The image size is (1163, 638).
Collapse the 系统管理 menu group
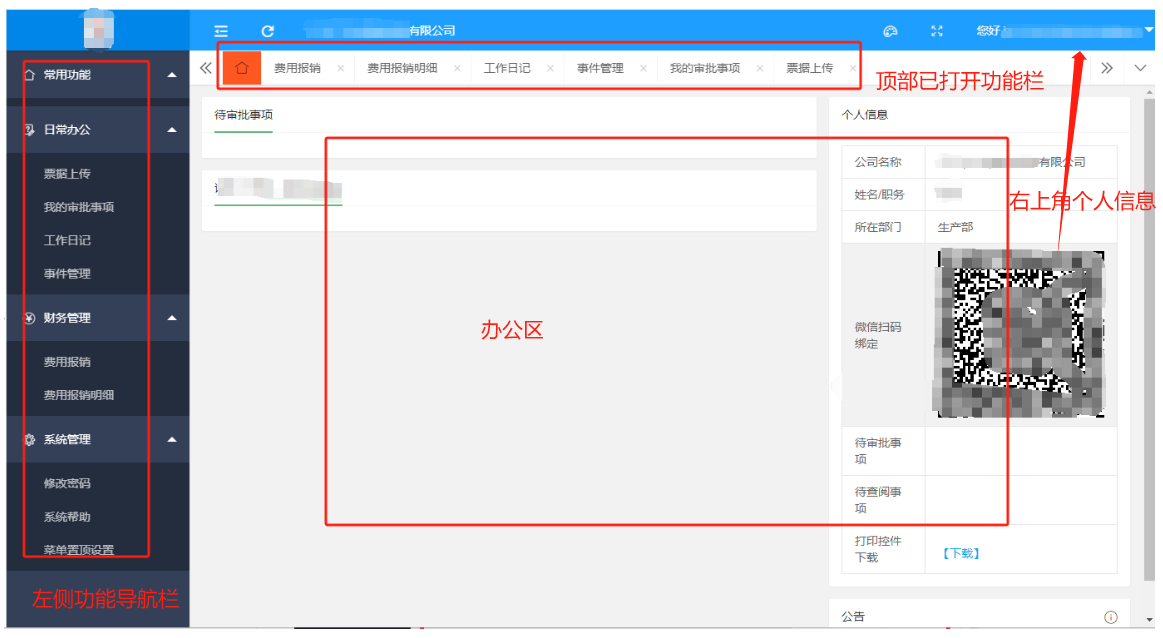pos(172,440)
